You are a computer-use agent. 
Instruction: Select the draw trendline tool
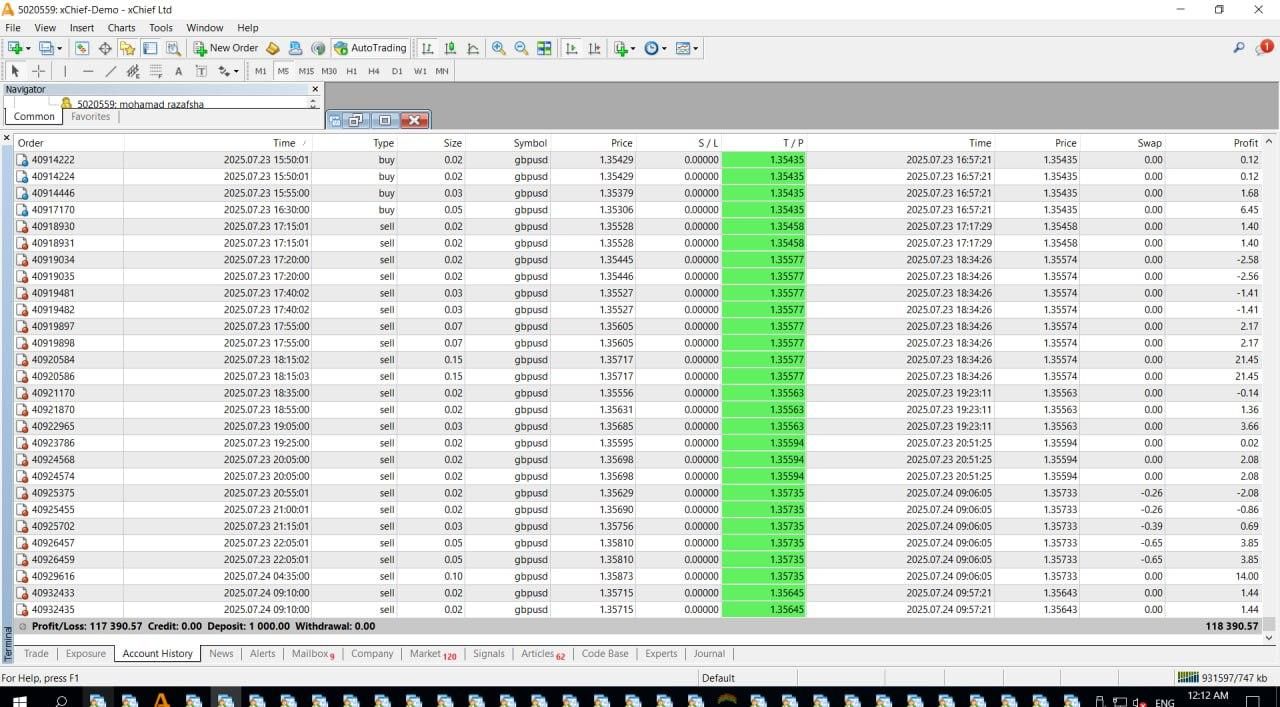coord(110,71)
